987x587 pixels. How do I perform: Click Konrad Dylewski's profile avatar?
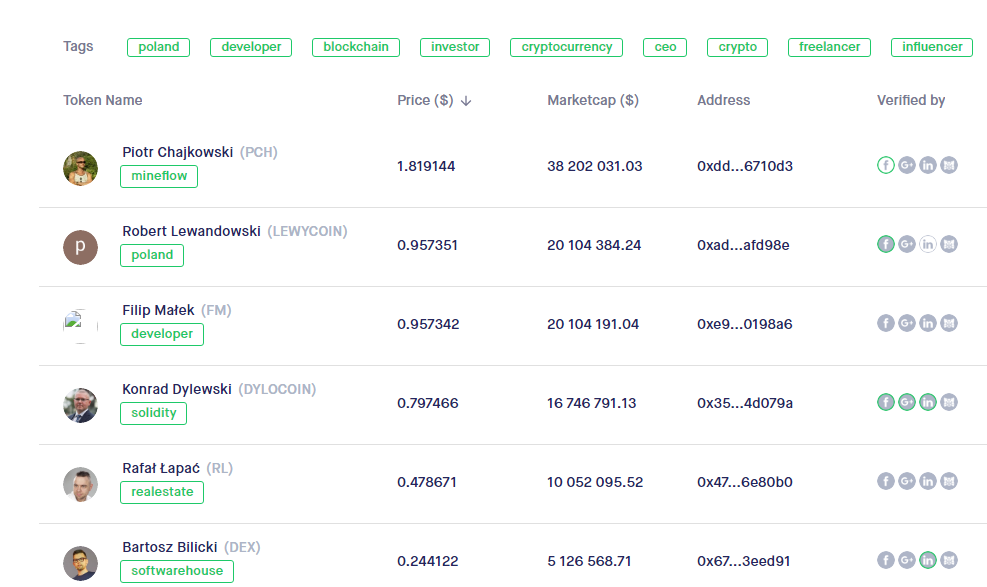pos(80,405)
